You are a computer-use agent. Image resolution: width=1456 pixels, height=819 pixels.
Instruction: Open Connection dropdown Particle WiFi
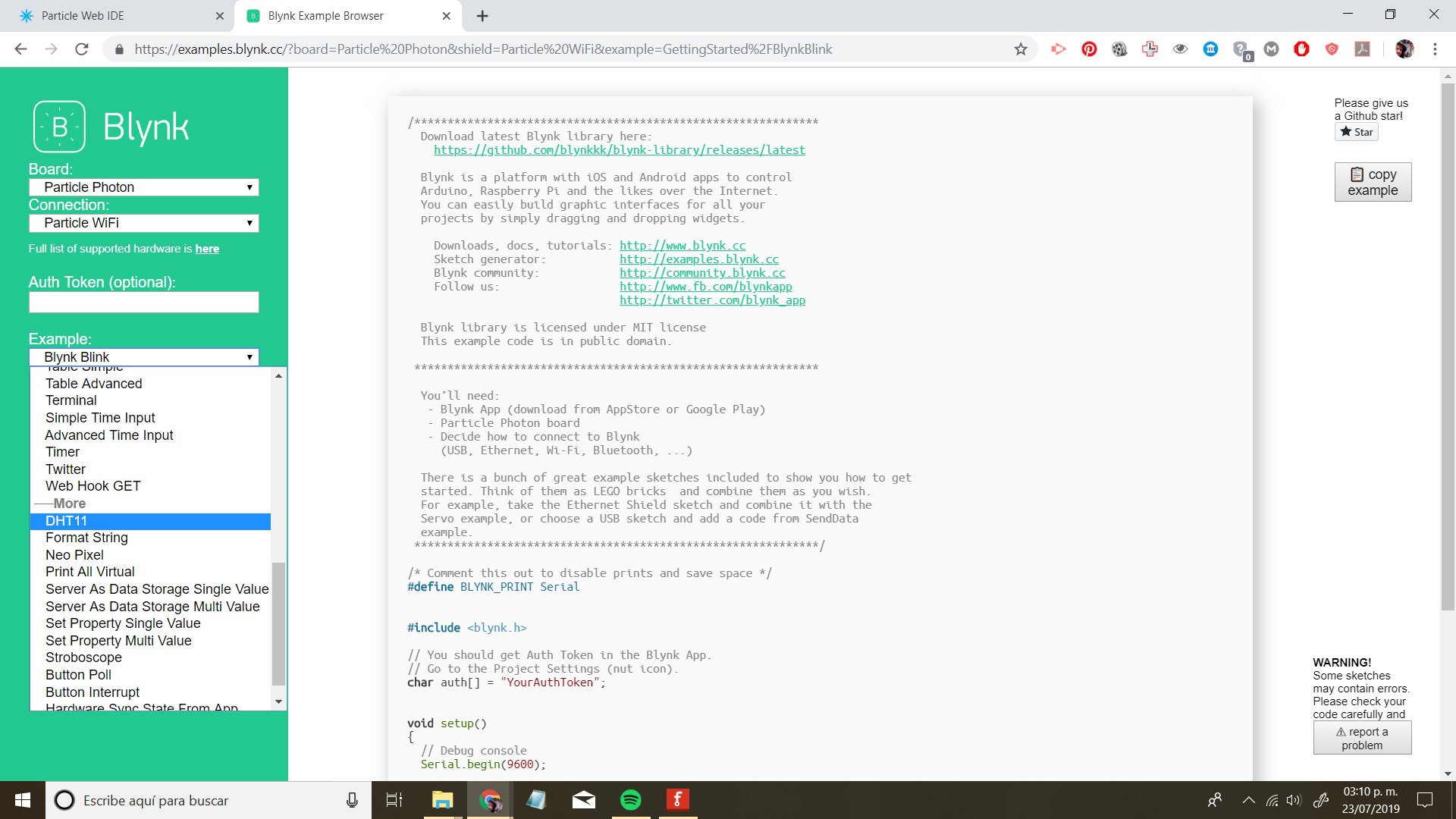click(144, 223)
